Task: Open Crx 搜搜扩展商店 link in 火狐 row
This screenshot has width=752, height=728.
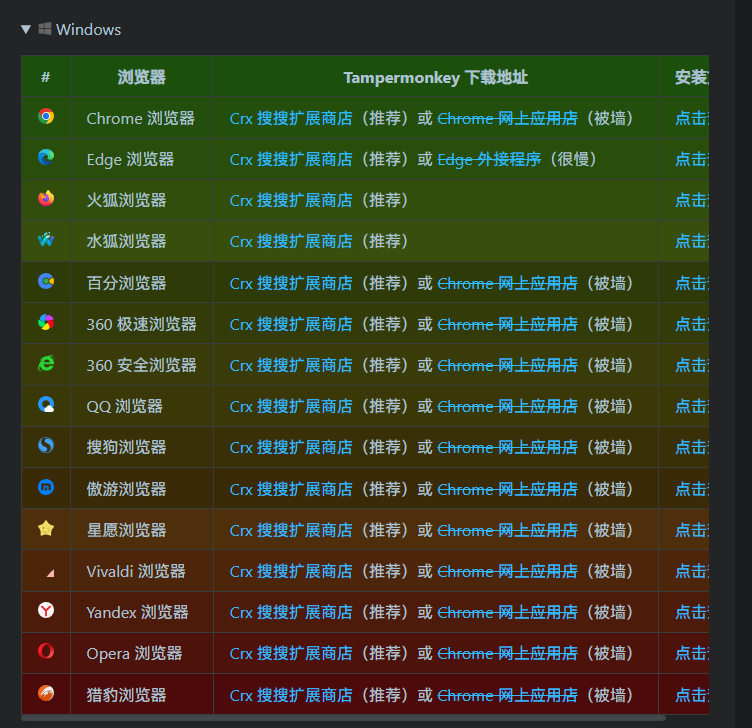Action: (x=291, y=200)
